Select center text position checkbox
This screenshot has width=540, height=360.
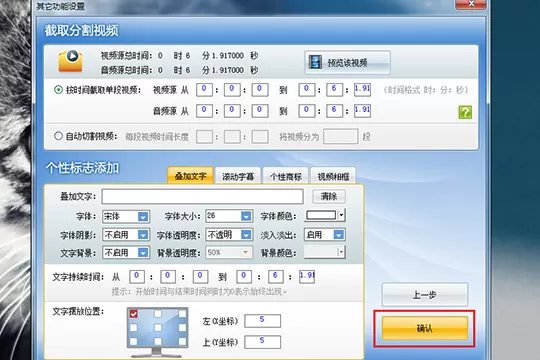(x=158, y=328)
